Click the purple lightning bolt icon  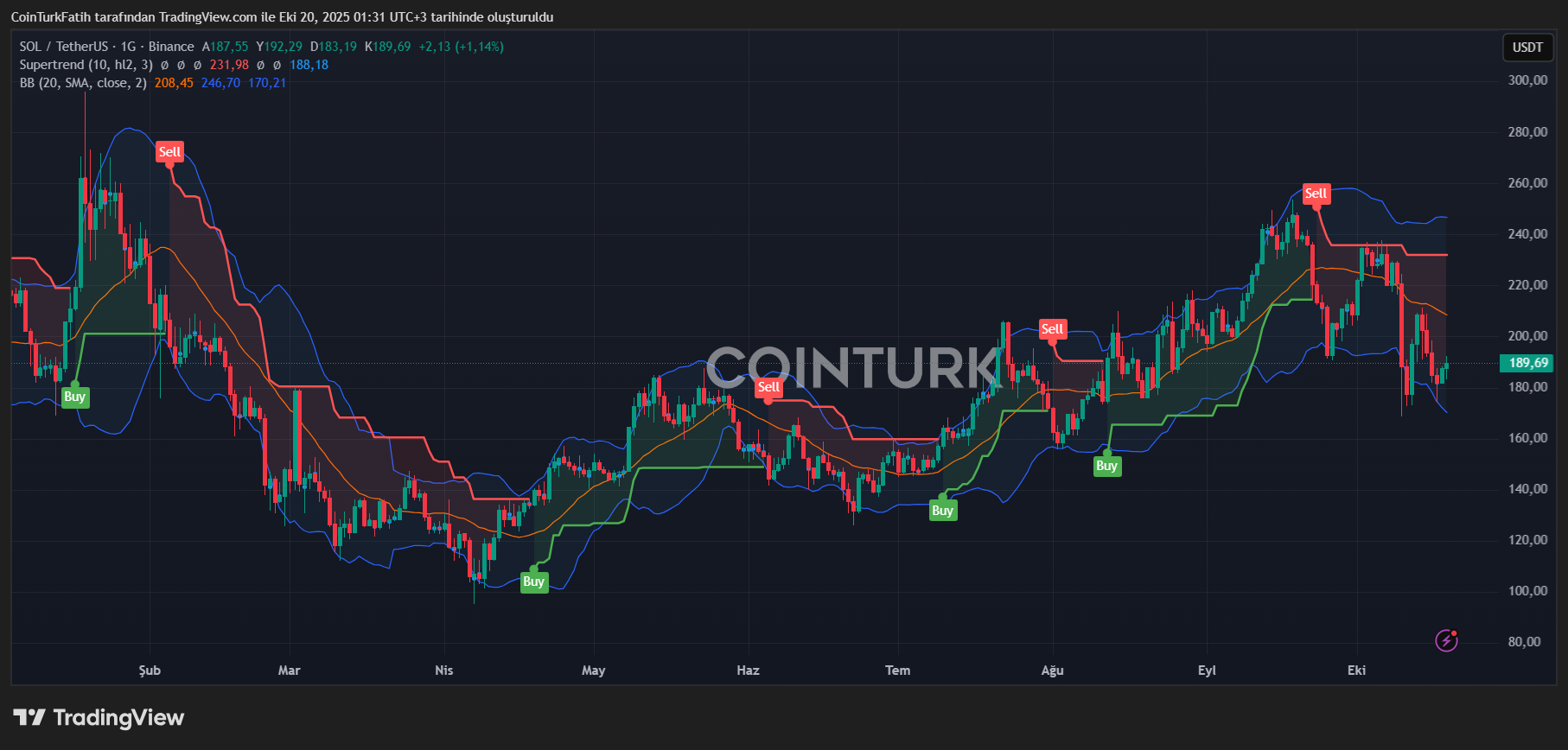coord(1446,640)
